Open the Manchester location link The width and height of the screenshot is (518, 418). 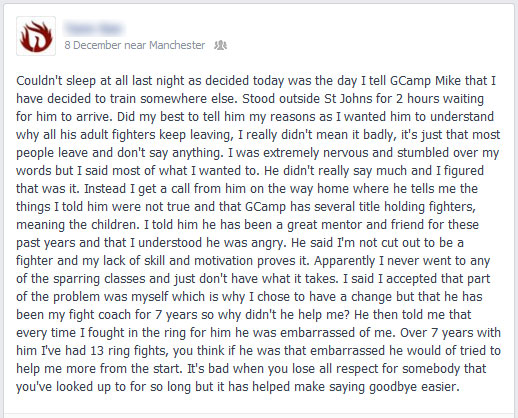click(177, 45)
